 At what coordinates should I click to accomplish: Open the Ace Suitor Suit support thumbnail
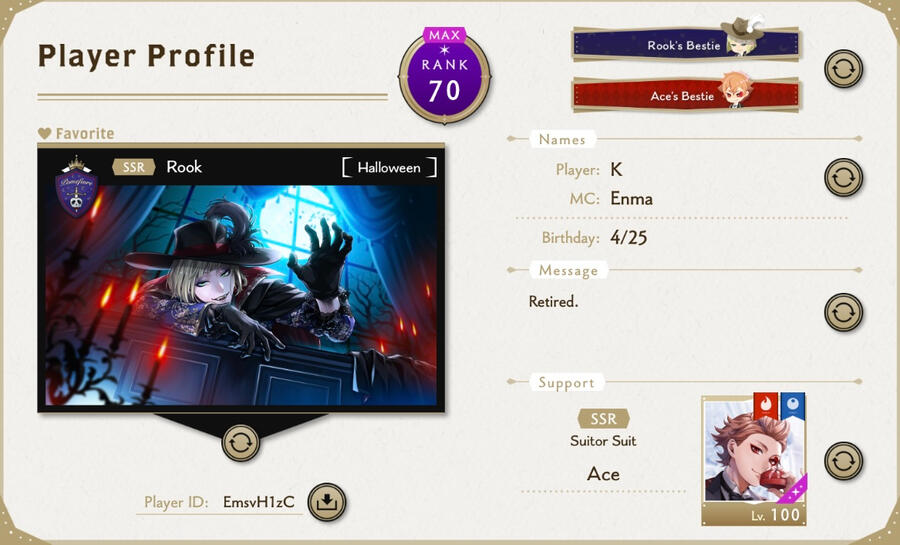tap(754, 459)
